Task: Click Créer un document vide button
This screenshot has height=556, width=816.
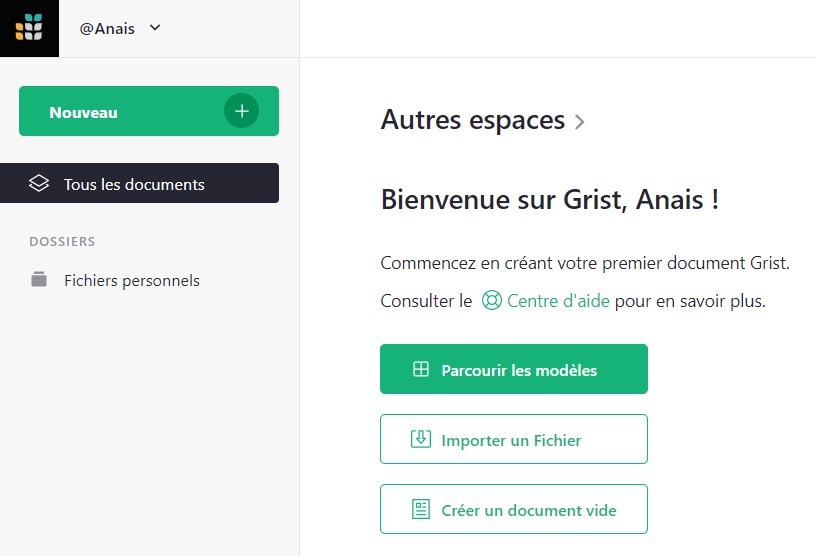Action: 514,509
